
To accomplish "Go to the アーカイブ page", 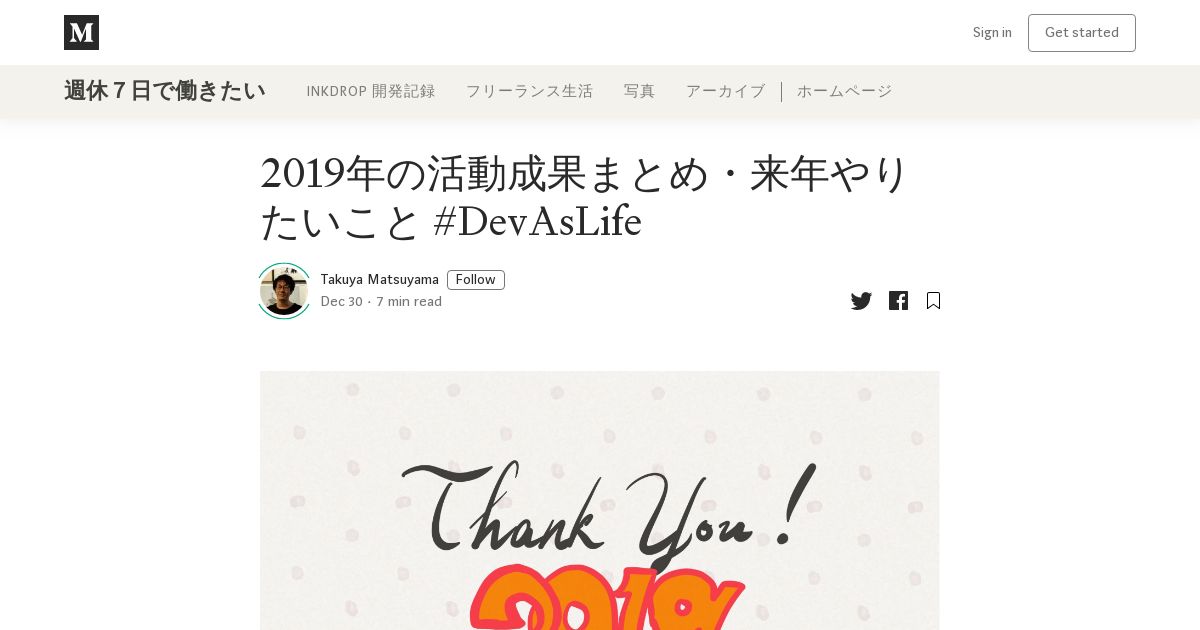I will tap(725, 91).
